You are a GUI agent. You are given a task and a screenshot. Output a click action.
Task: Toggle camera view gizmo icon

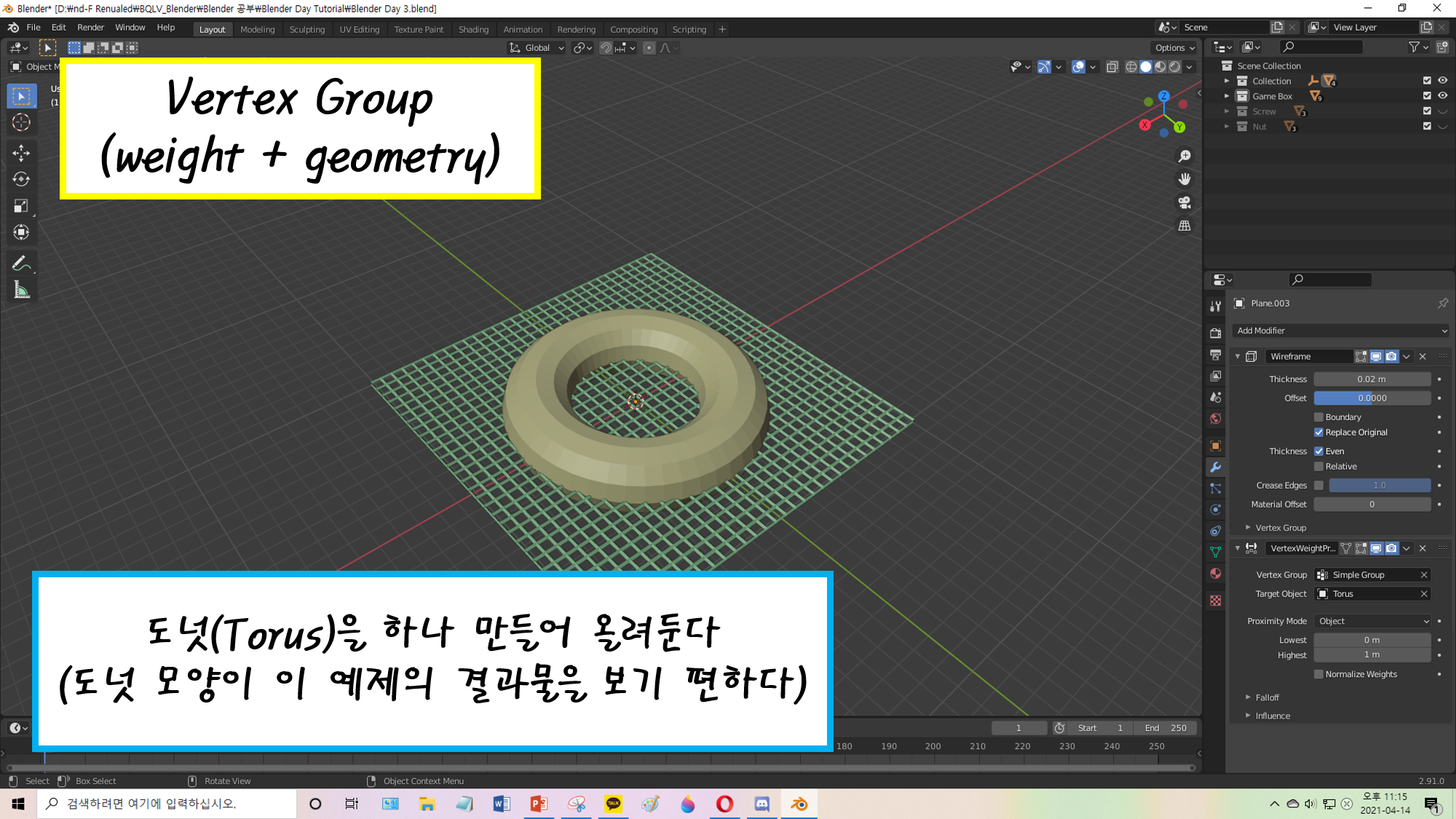click(x=1184, y=202)
